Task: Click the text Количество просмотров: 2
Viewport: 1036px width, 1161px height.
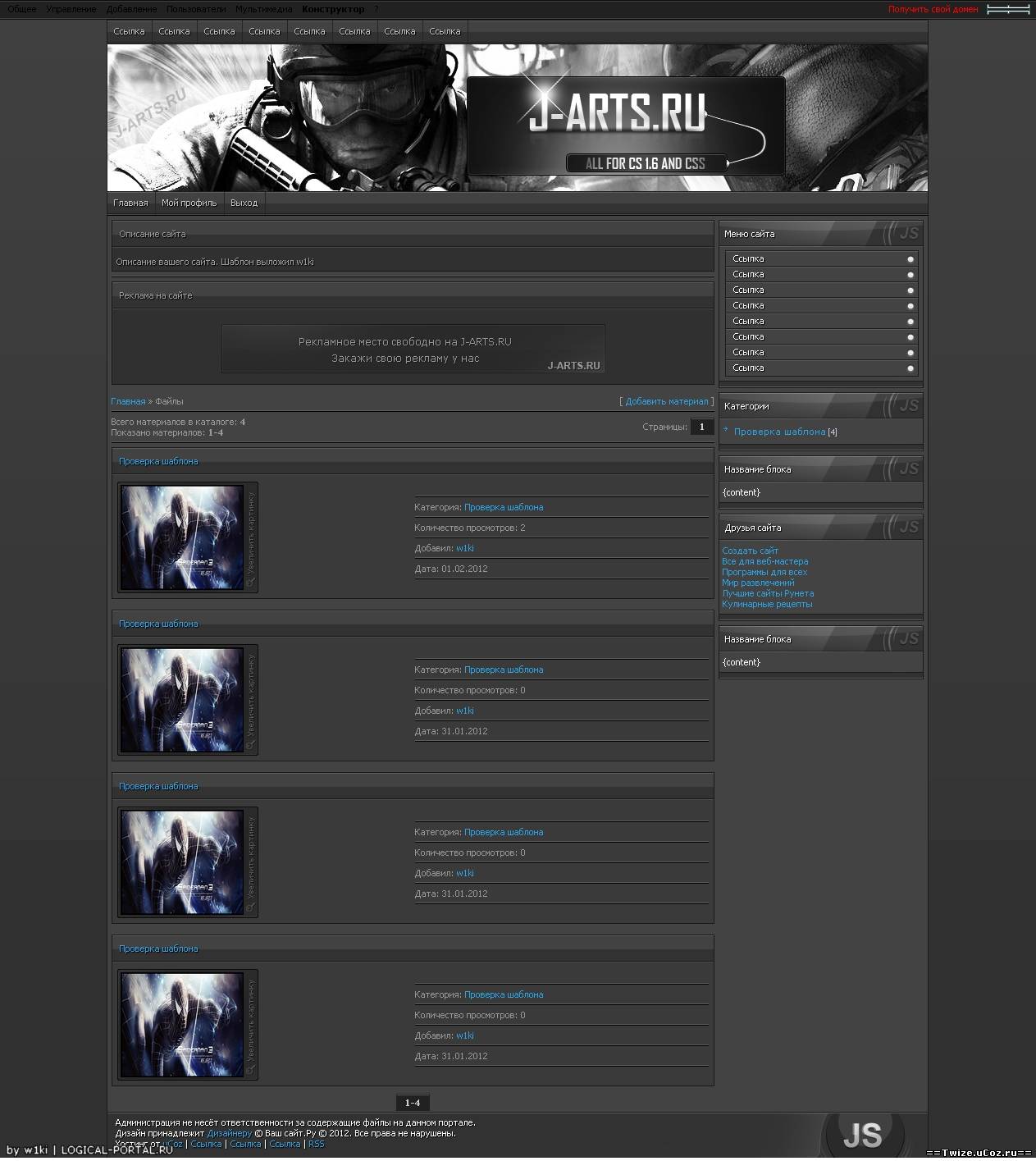Action: click(470, 528)
